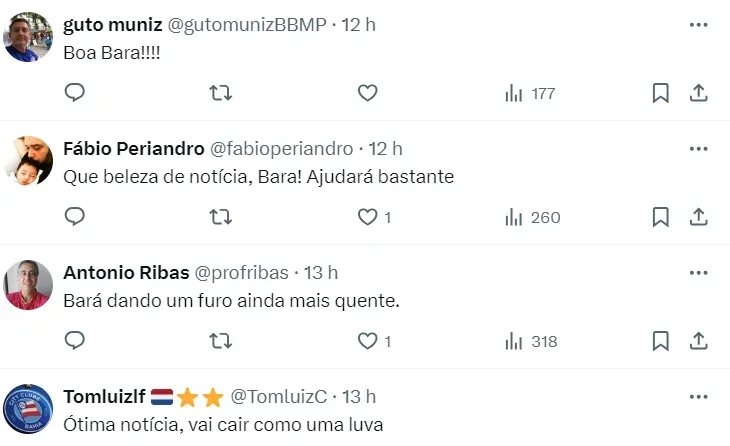Bookmark Fábio Periandro's tweet
The width and height of the screenshot is (730, 446).
tap(660, 217)
